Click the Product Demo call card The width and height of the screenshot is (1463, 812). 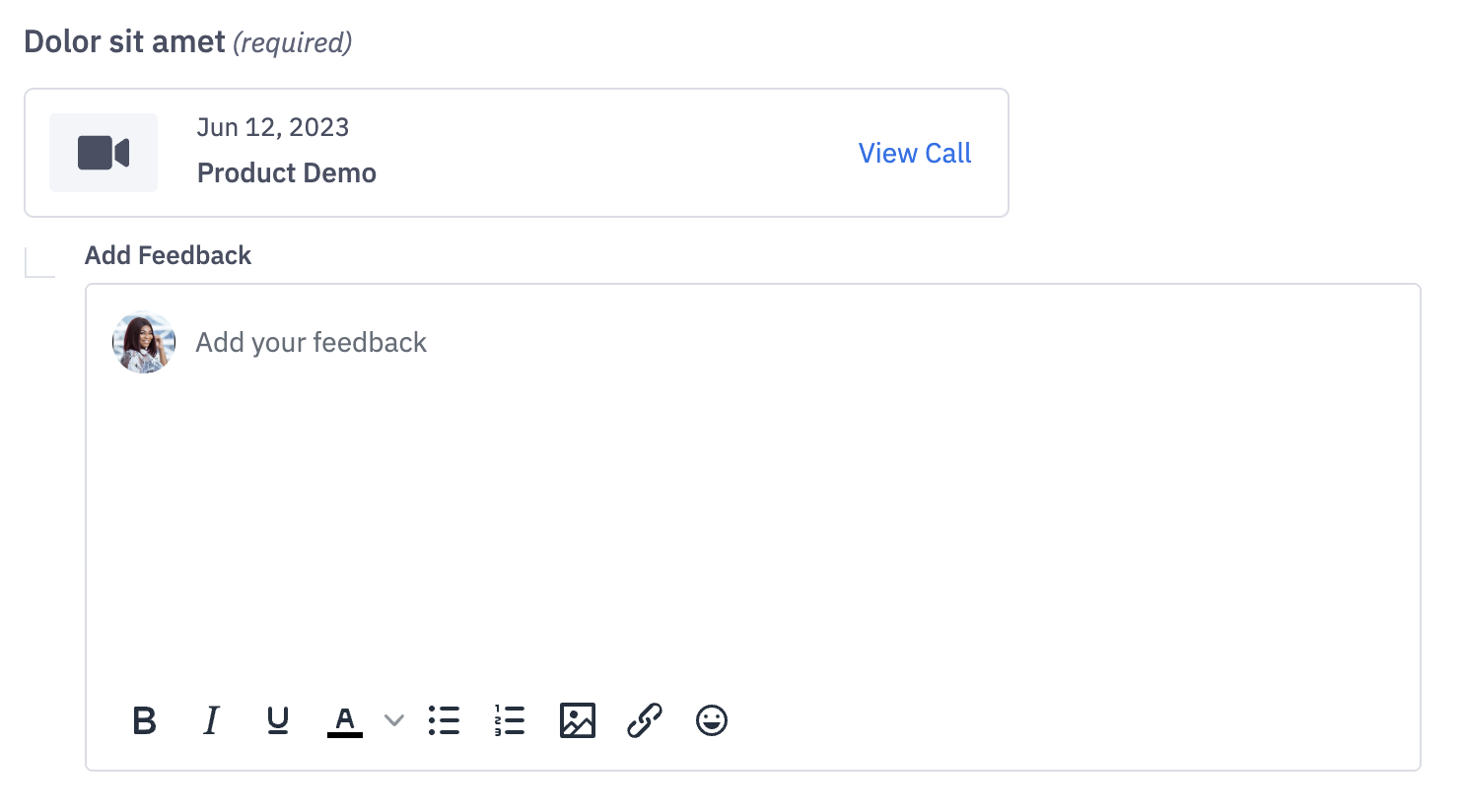tap(516, 153)
